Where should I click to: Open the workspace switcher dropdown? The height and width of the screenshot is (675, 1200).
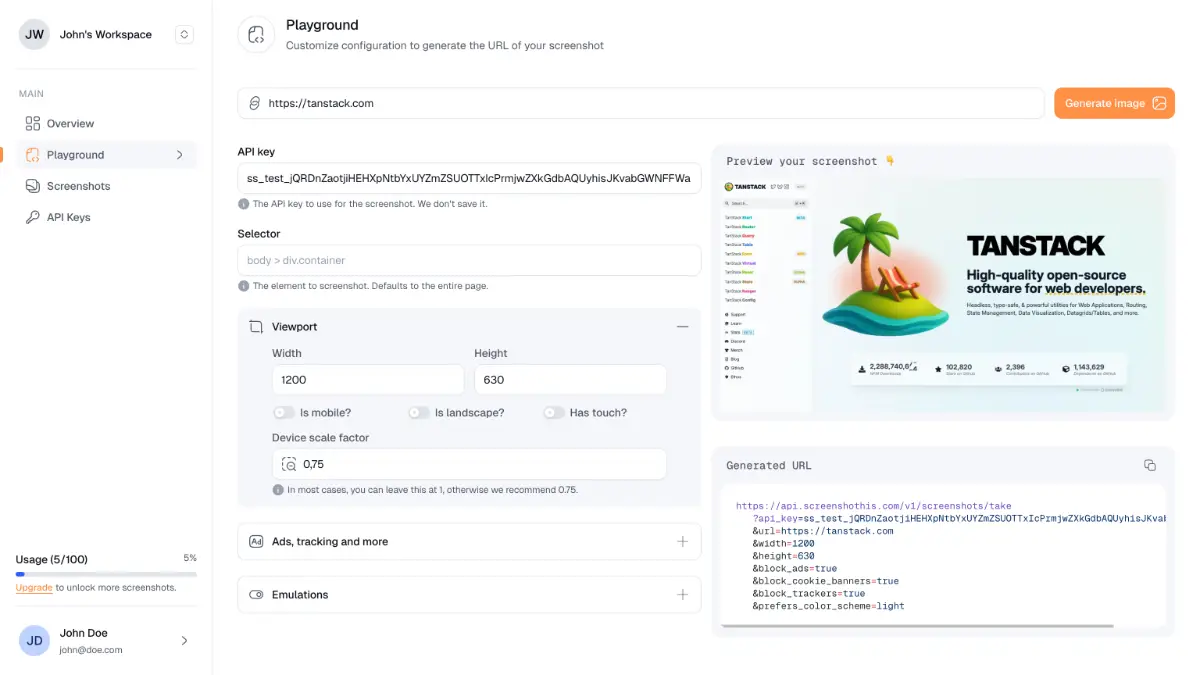184,34
